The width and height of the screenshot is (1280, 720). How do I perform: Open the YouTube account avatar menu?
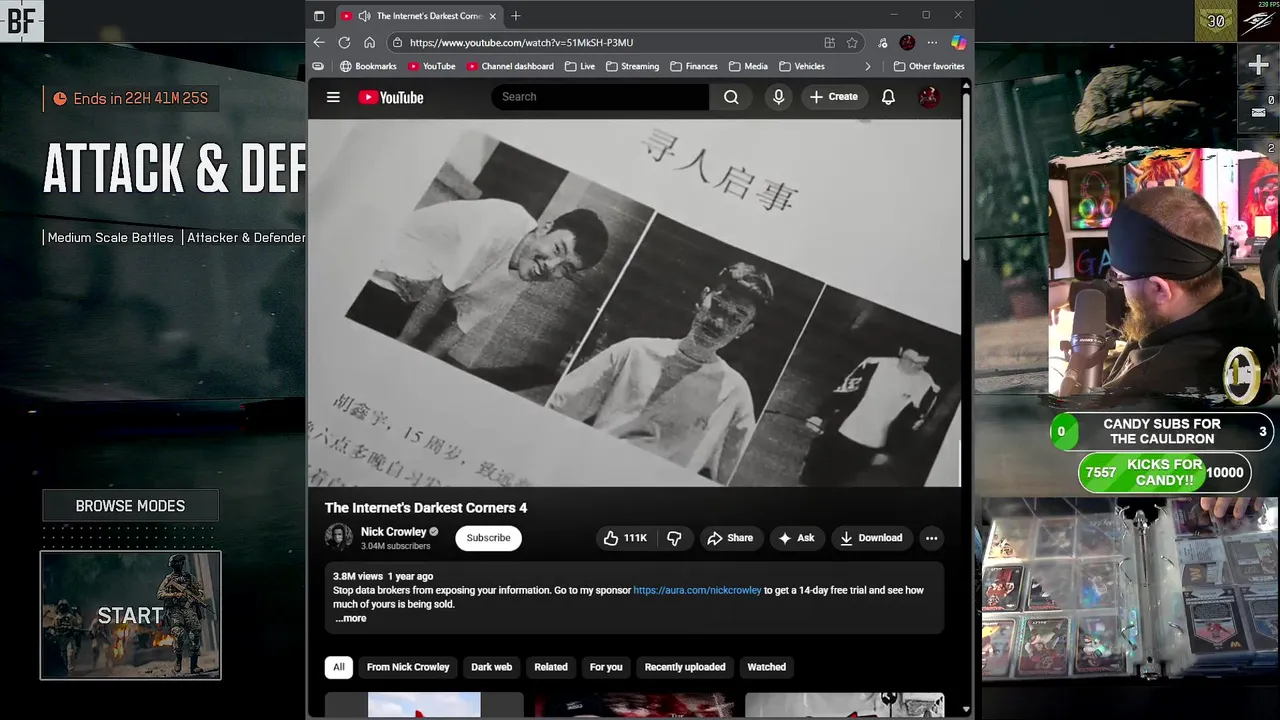pyautogui.click(x=929, y=97)
